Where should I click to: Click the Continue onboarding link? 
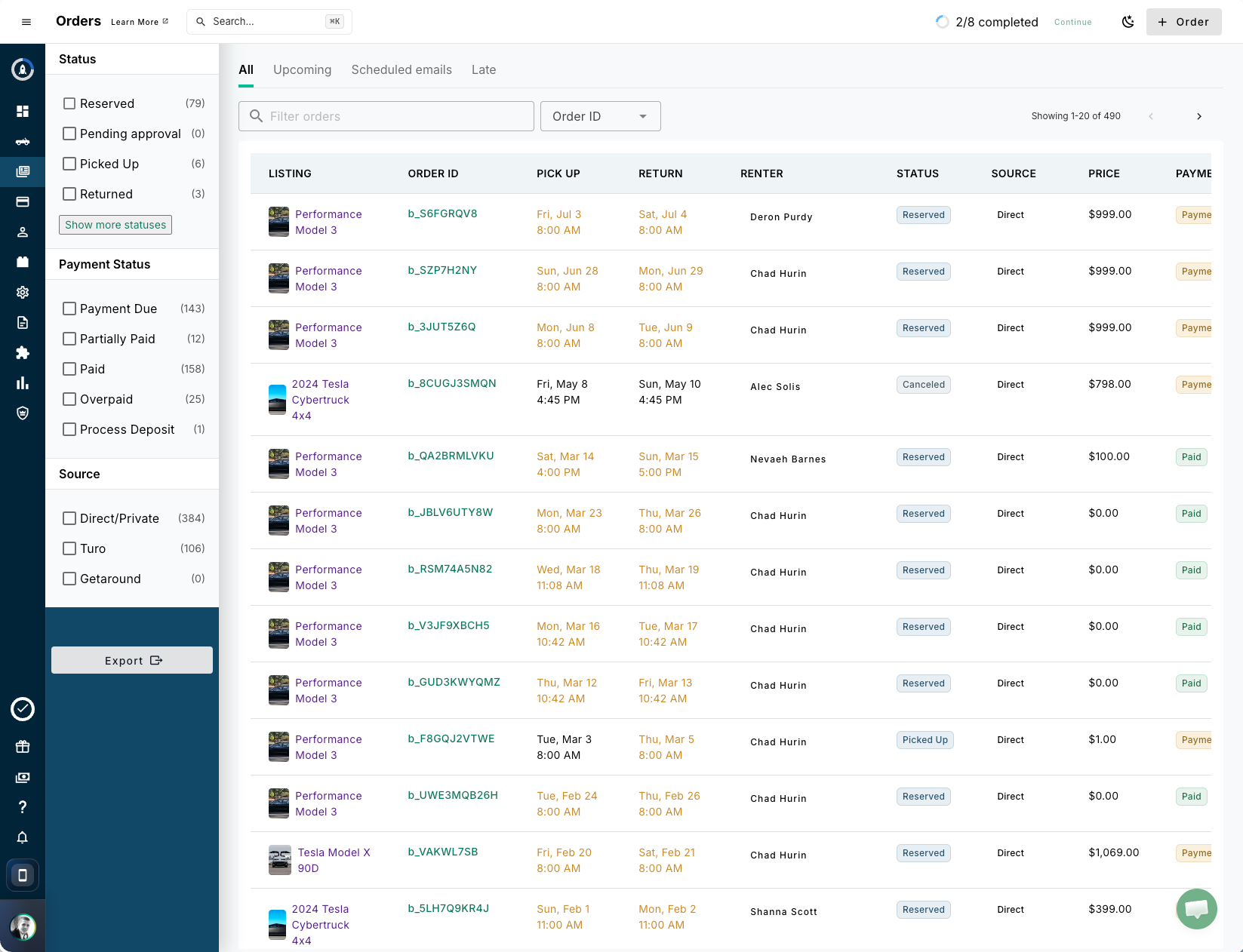(1072, 22)
